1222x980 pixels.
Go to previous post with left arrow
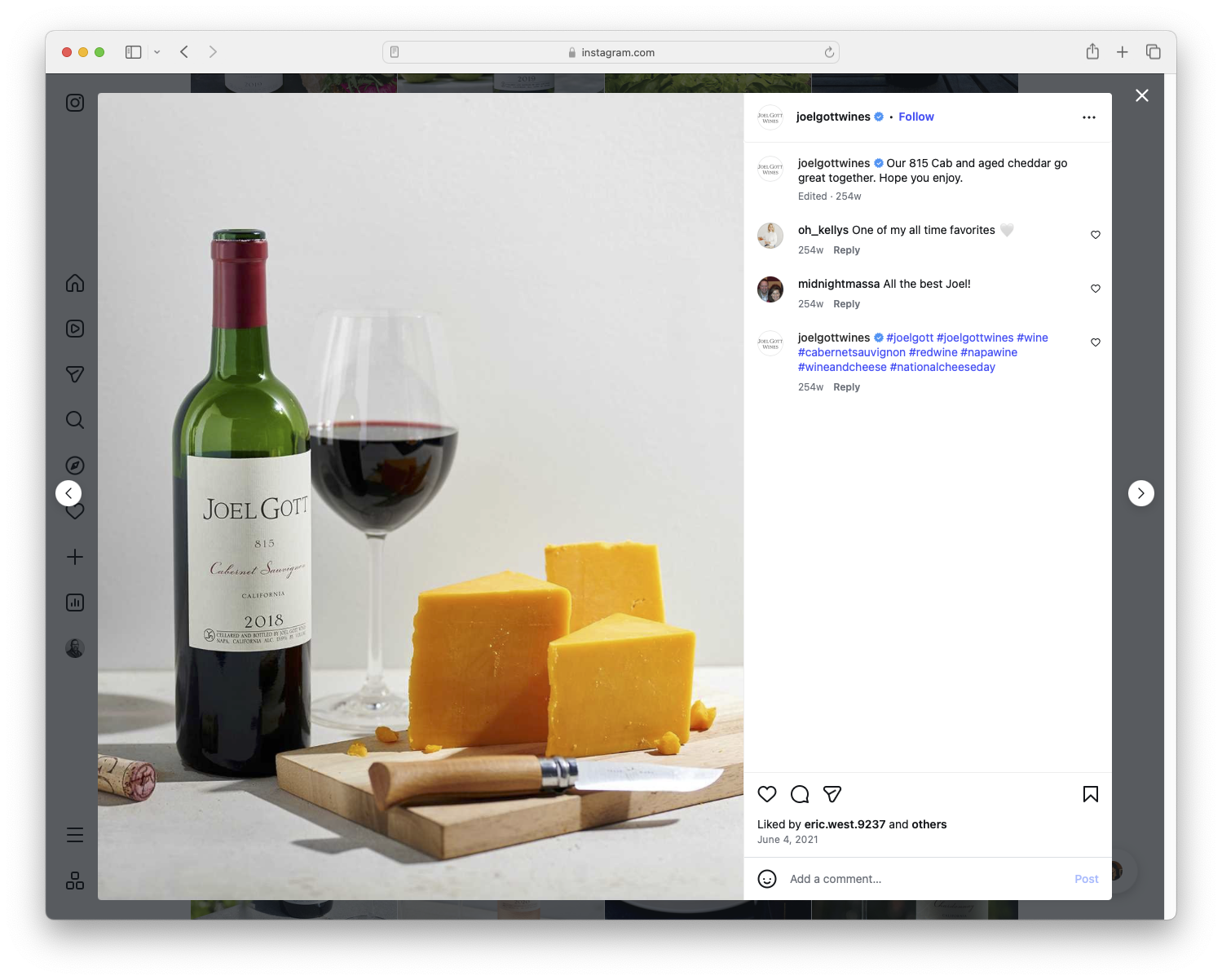click(x=68, y=493)
